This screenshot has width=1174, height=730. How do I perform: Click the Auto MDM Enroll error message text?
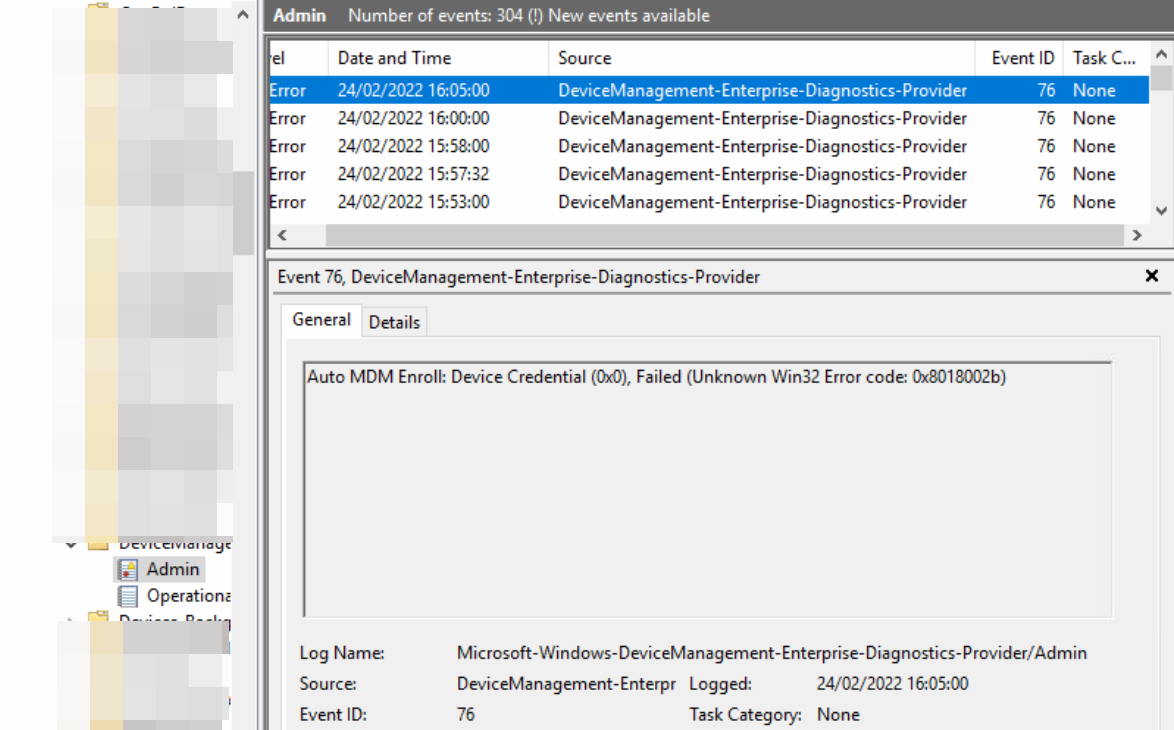(x=656, y=377)
